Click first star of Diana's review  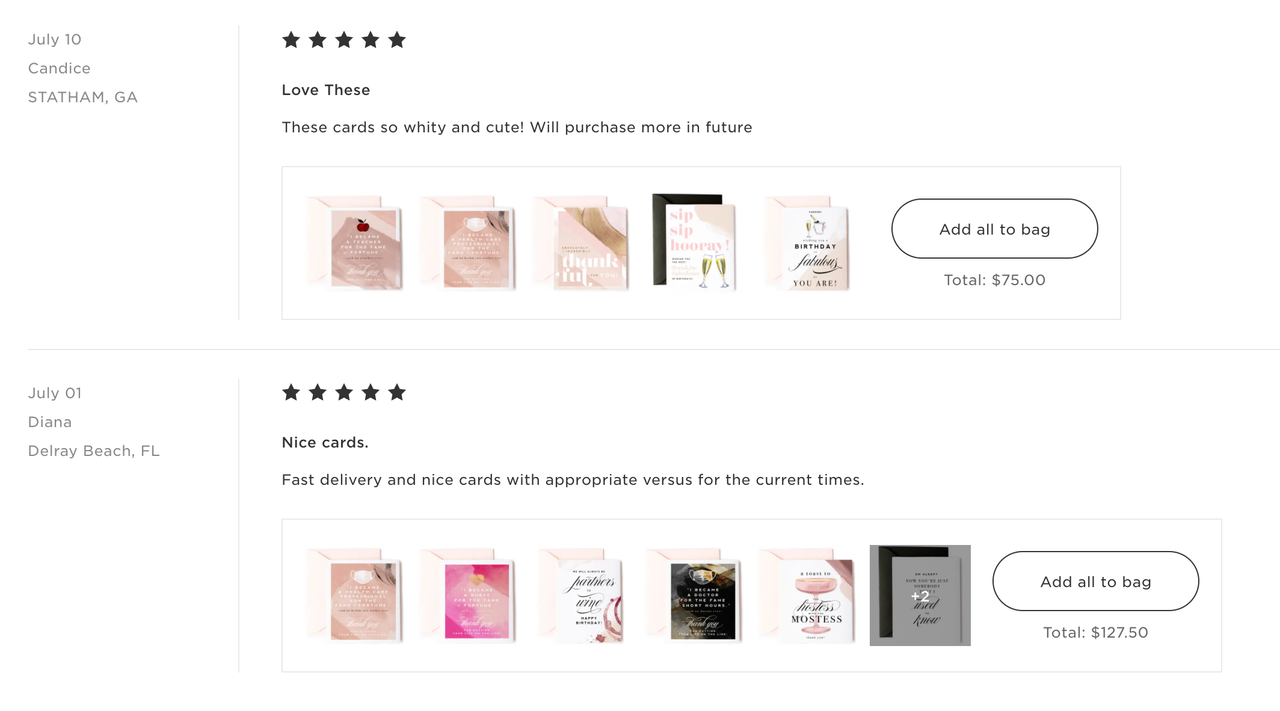(x=291, y=392)
